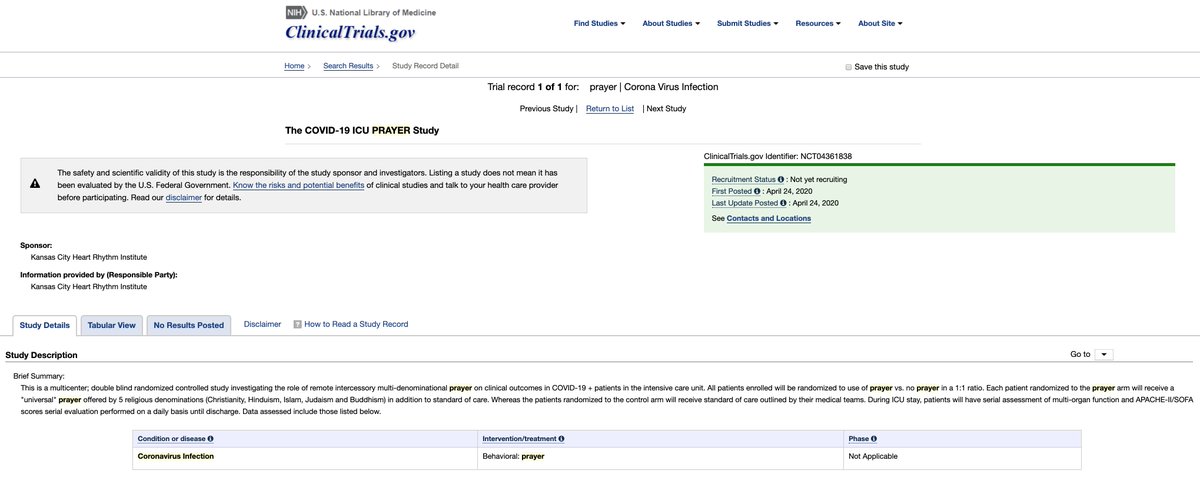Expand the About Site menu
The image size is (1200, 477).
tap(882, 23)
